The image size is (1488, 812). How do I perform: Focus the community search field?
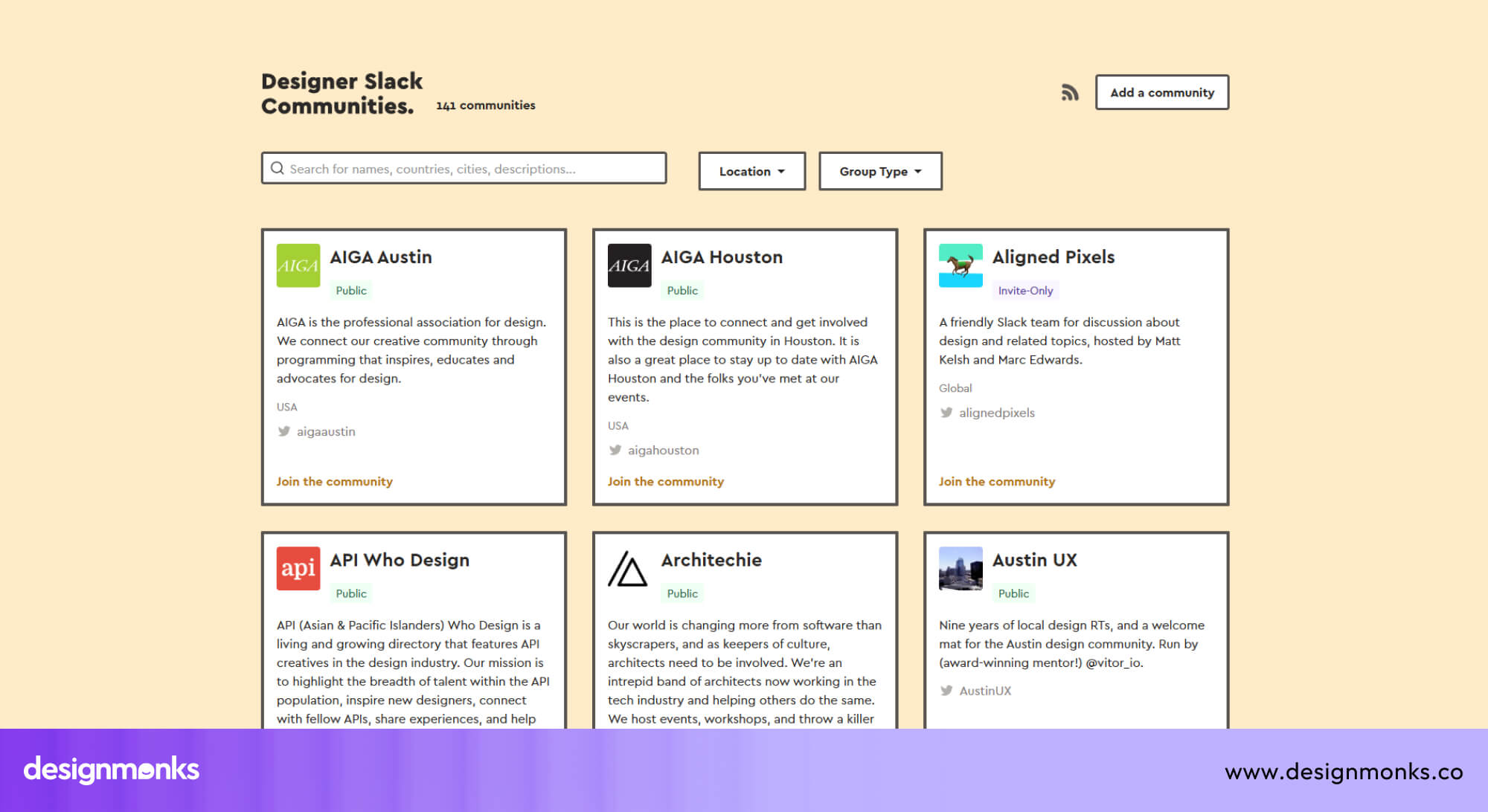(x=464, y=168)
